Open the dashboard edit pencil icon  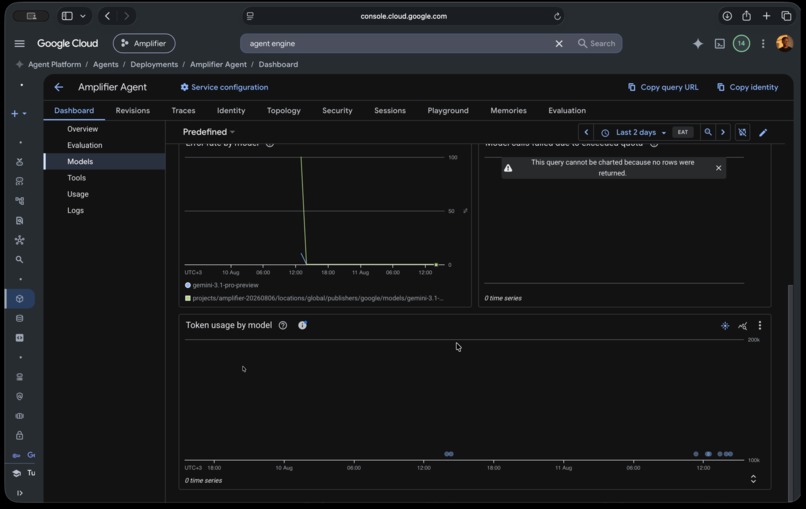point(763,133)
